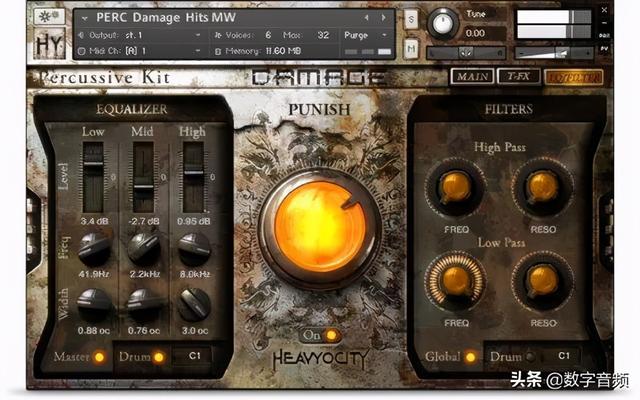Viewport: 640px width, 400px height.
Task: Turn the Low Pass RESO knob
Action: [x=542, y=282]
